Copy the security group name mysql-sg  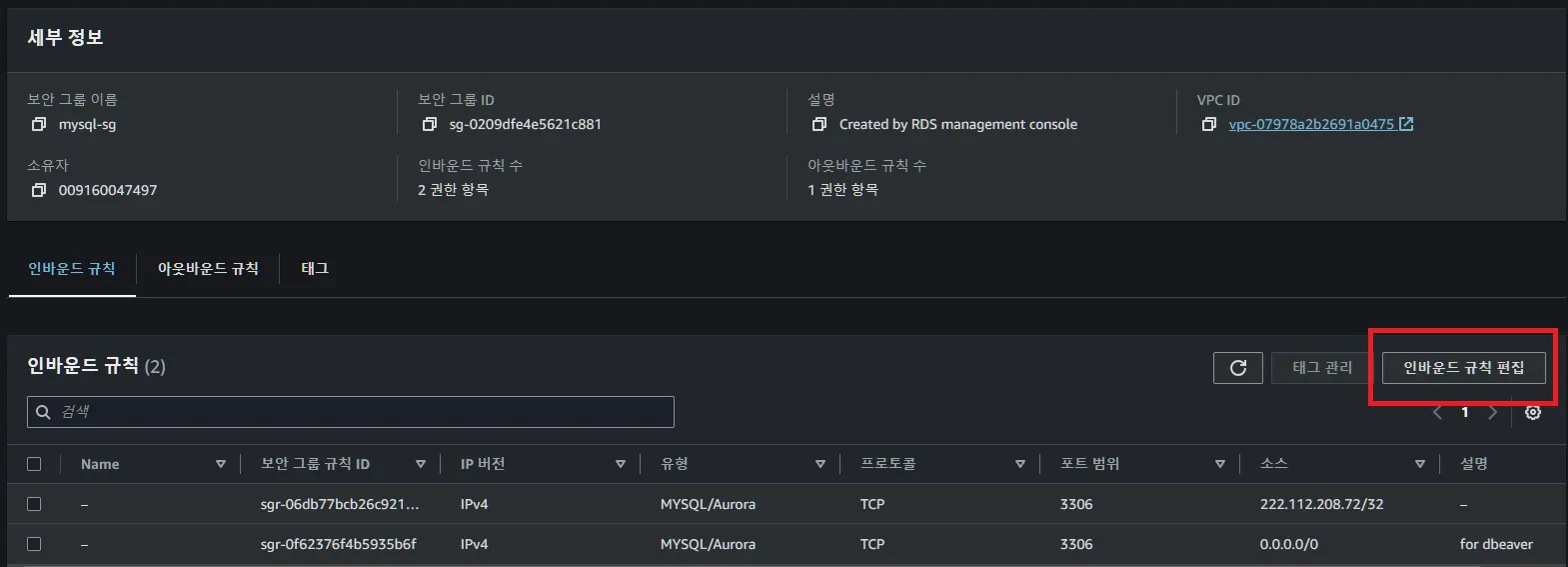click(x=39, y=124)
